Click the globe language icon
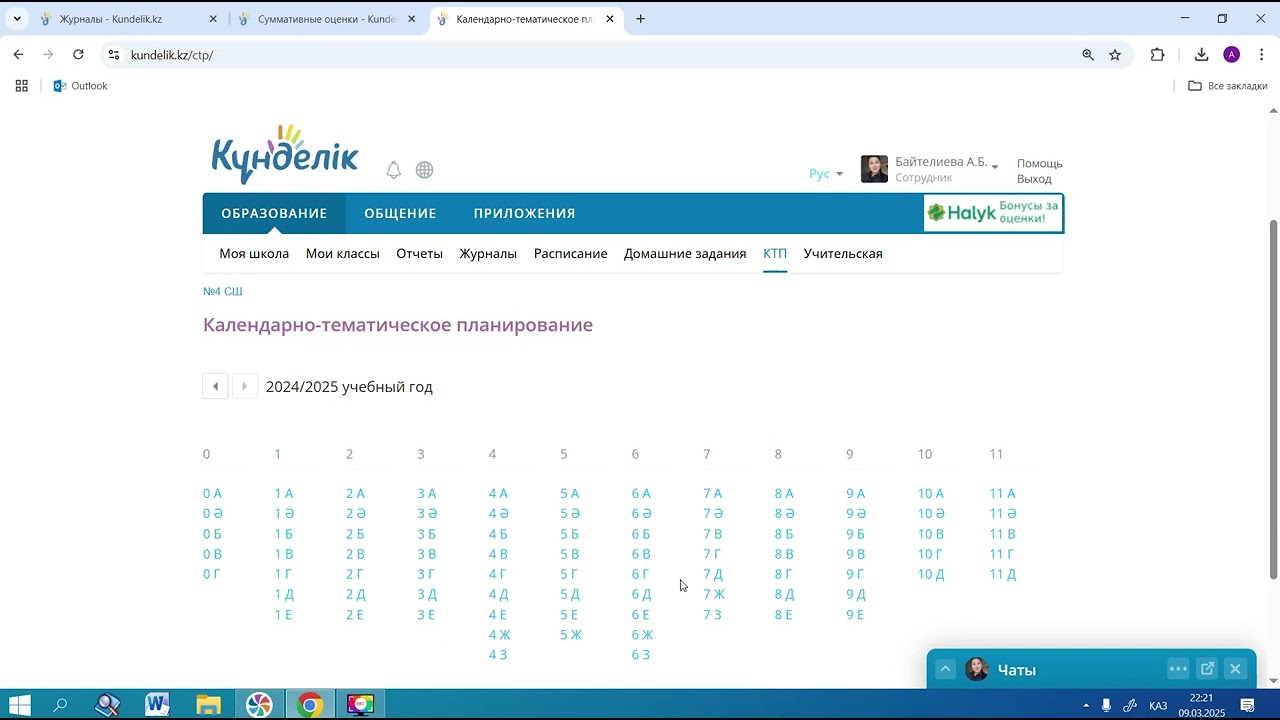The width and height of the screenshot is (1280, 720). 424,170
